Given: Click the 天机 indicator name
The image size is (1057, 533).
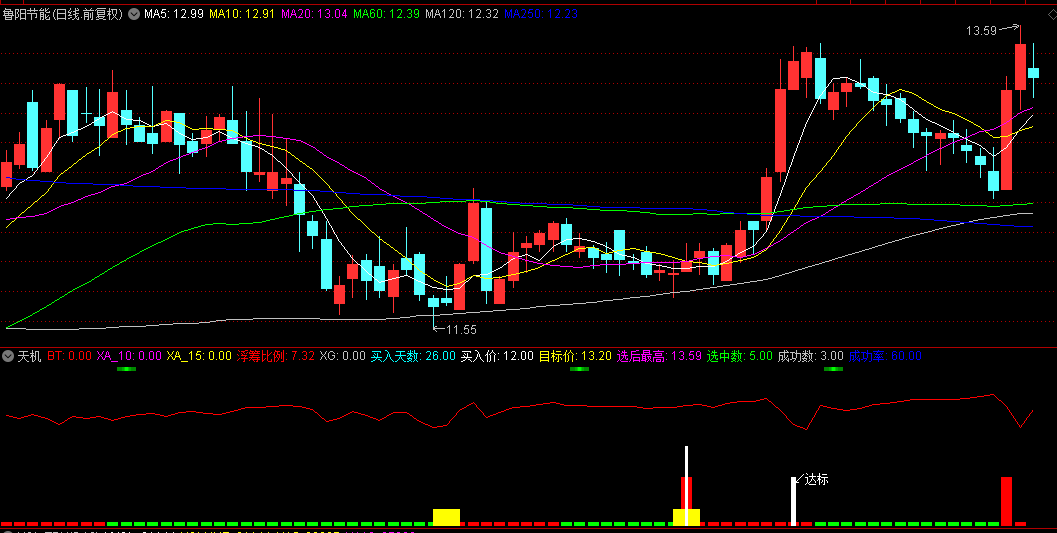Looking at the screenshot, I should pos(29,356).
